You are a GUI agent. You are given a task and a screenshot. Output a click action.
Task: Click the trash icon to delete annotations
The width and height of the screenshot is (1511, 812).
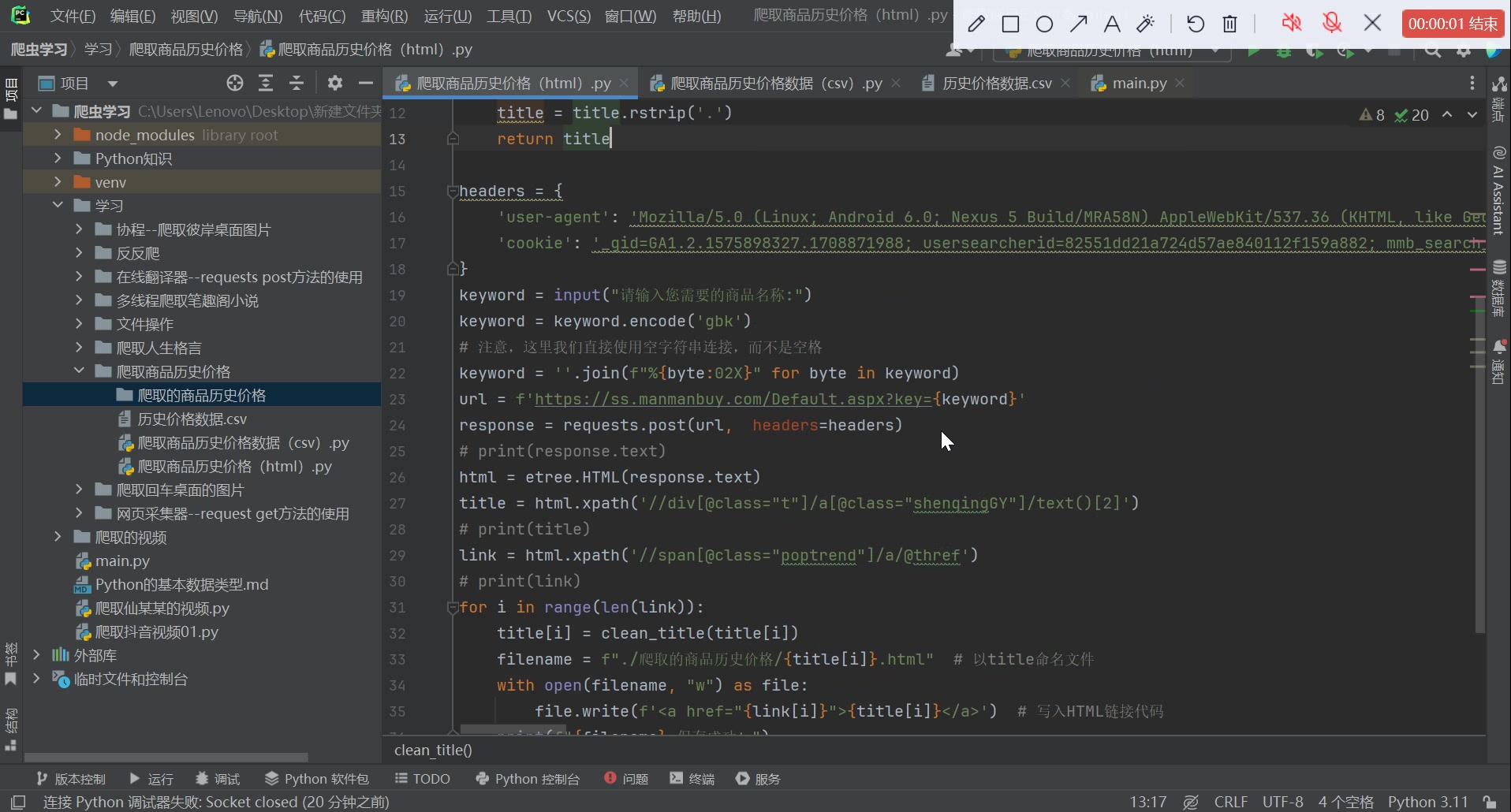coord(1229,24)
